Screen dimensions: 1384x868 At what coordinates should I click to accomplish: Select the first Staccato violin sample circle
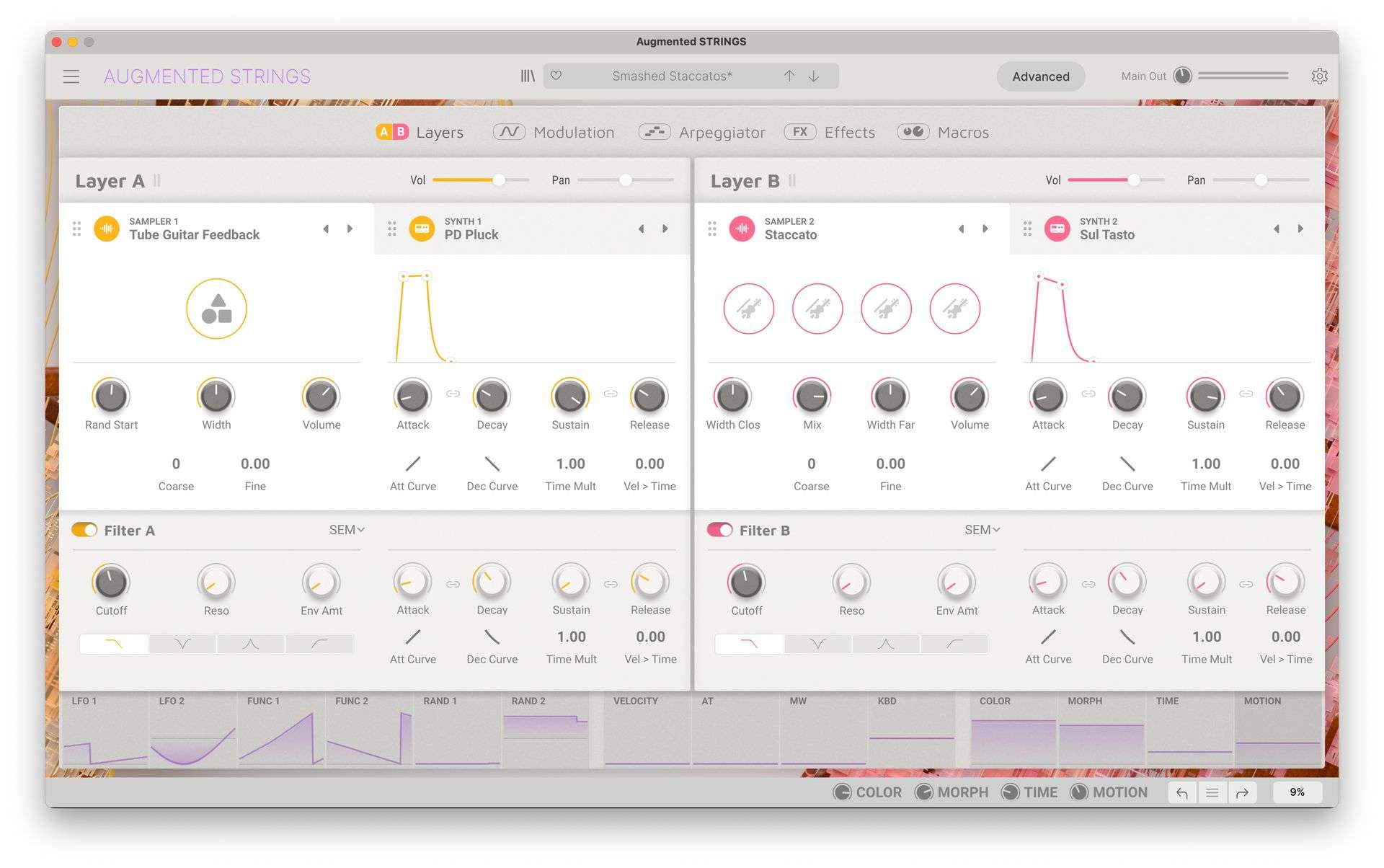(749, 309)
